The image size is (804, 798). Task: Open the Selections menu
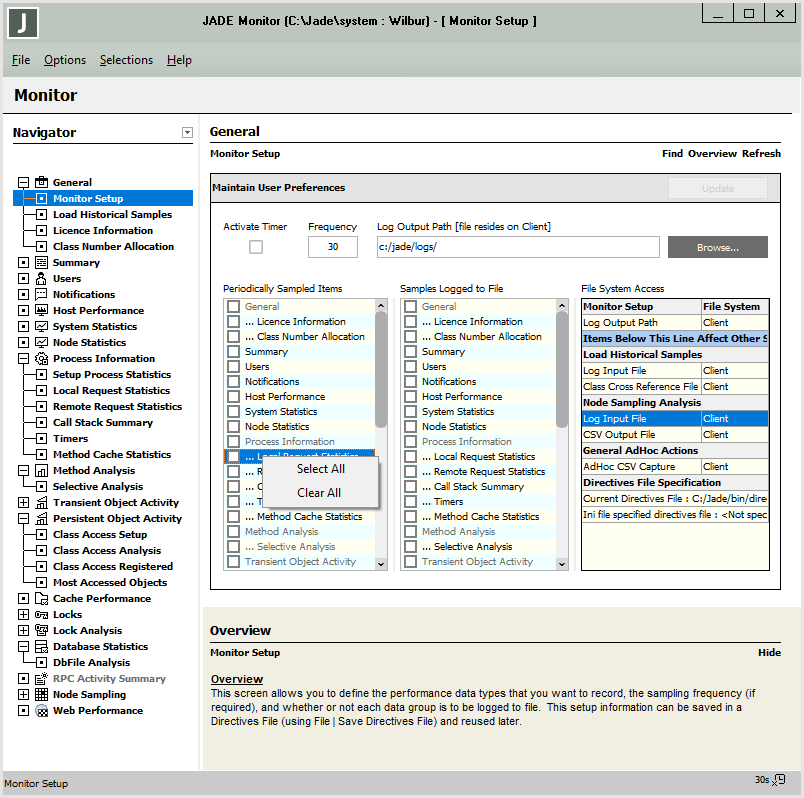[x=126, y=60]
